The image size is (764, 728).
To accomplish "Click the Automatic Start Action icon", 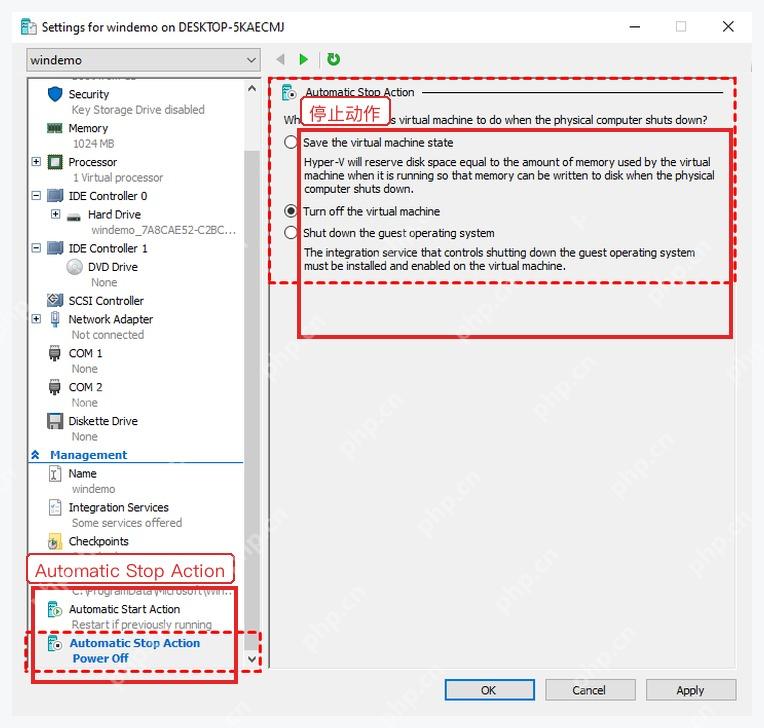I will [x=55, y=609].
